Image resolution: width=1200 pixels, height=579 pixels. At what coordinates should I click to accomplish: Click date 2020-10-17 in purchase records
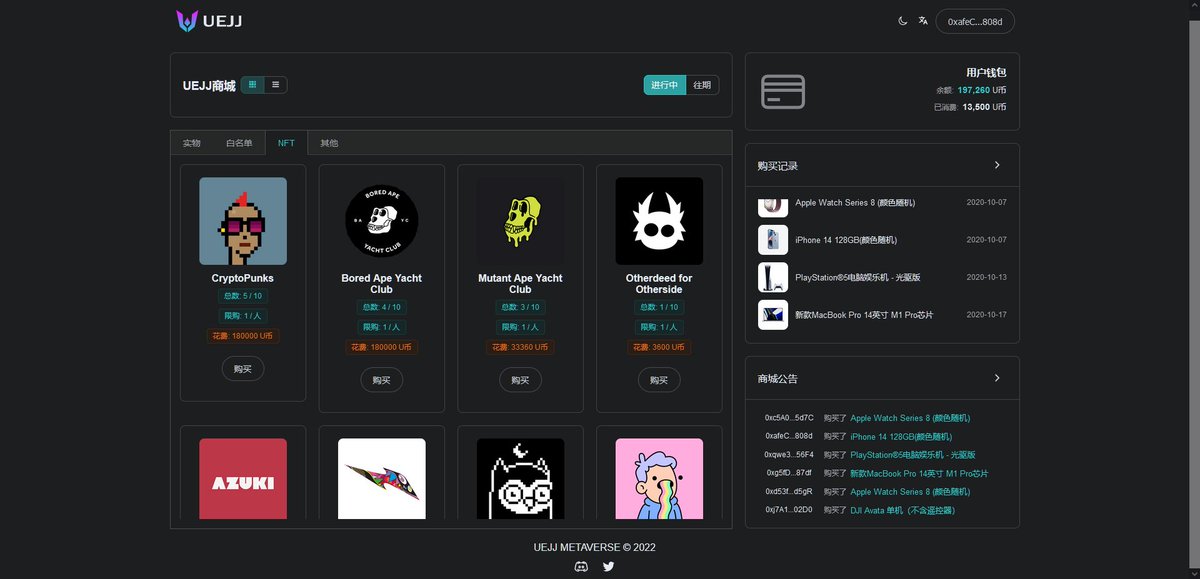986,315
